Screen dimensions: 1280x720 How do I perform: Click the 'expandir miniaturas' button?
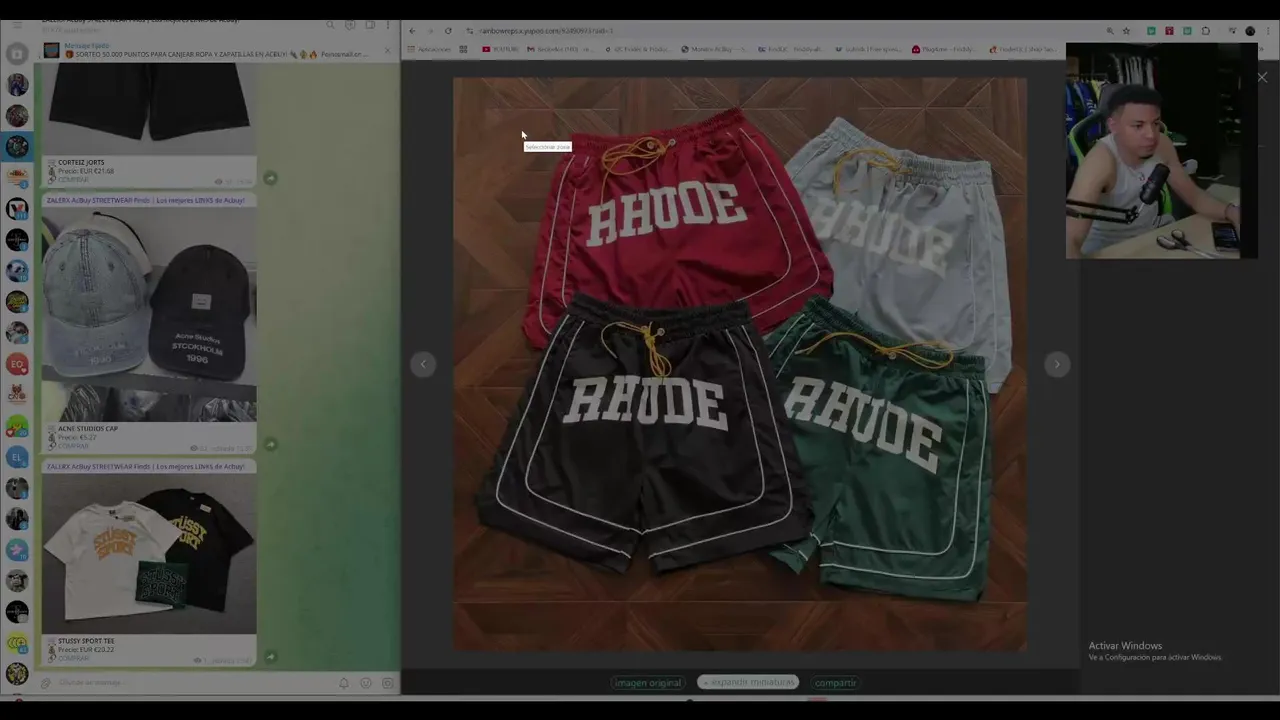click(748, 683)
